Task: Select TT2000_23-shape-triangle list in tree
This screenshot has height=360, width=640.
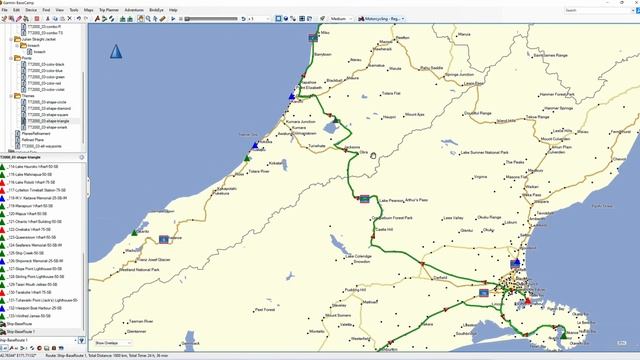Action: [x=48, y=121]
